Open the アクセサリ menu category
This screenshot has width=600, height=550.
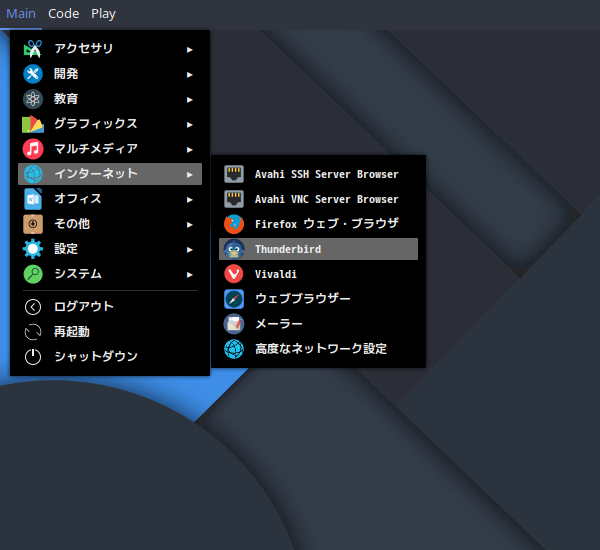pyautogui.click(x=110, y=49)
